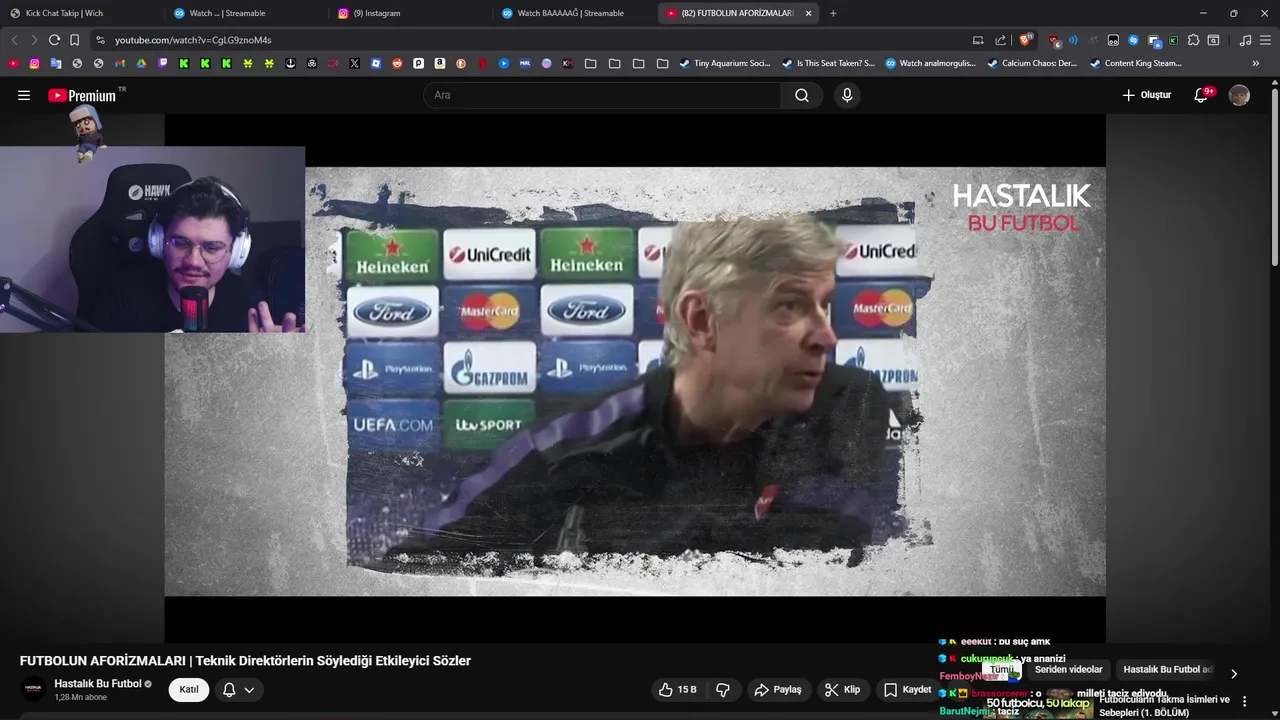
Task: Open the extensions puzzle icon
Action: (1193, 40)
